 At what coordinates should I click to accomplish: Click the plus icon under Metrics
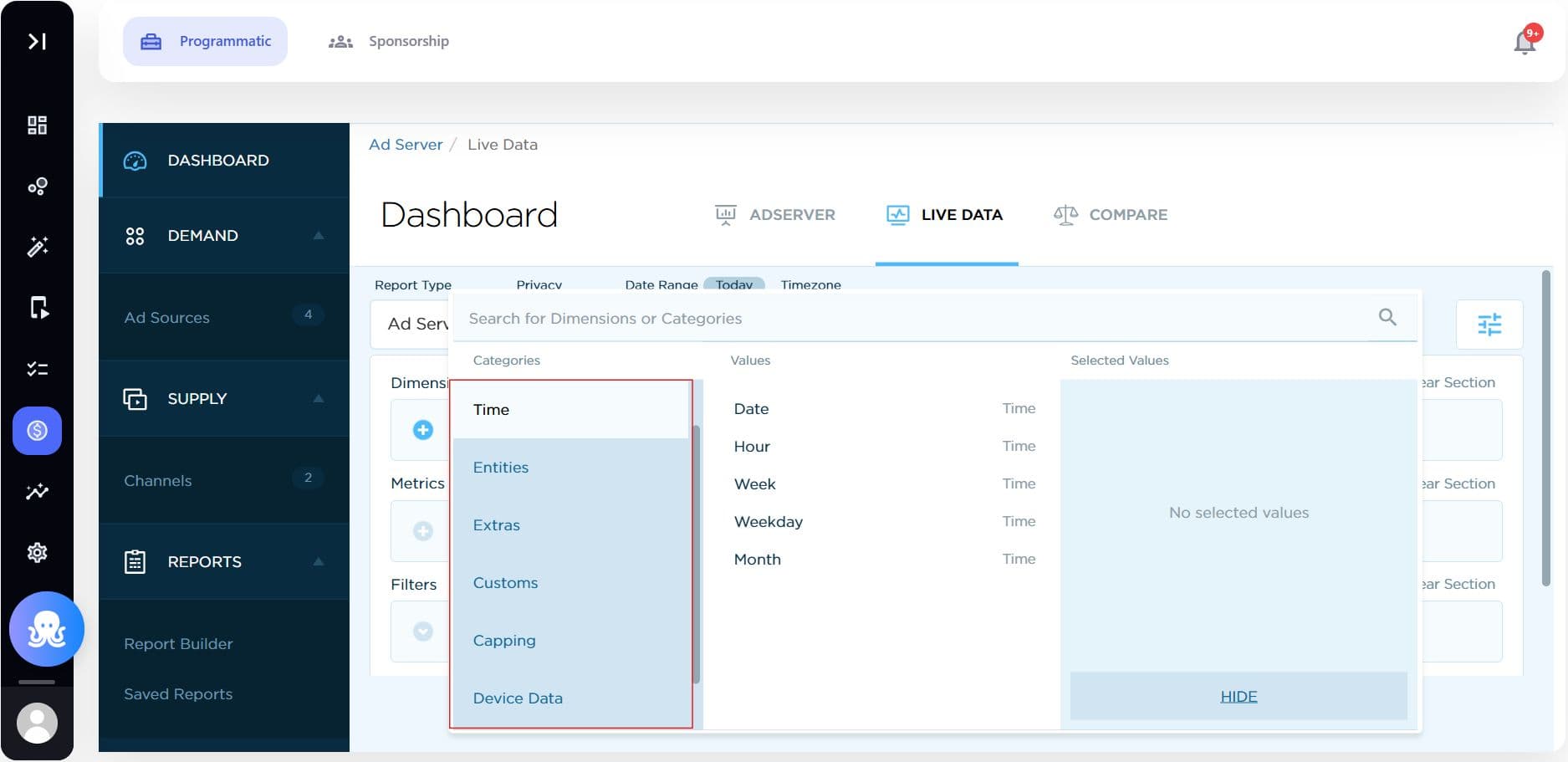click(423, 531)
